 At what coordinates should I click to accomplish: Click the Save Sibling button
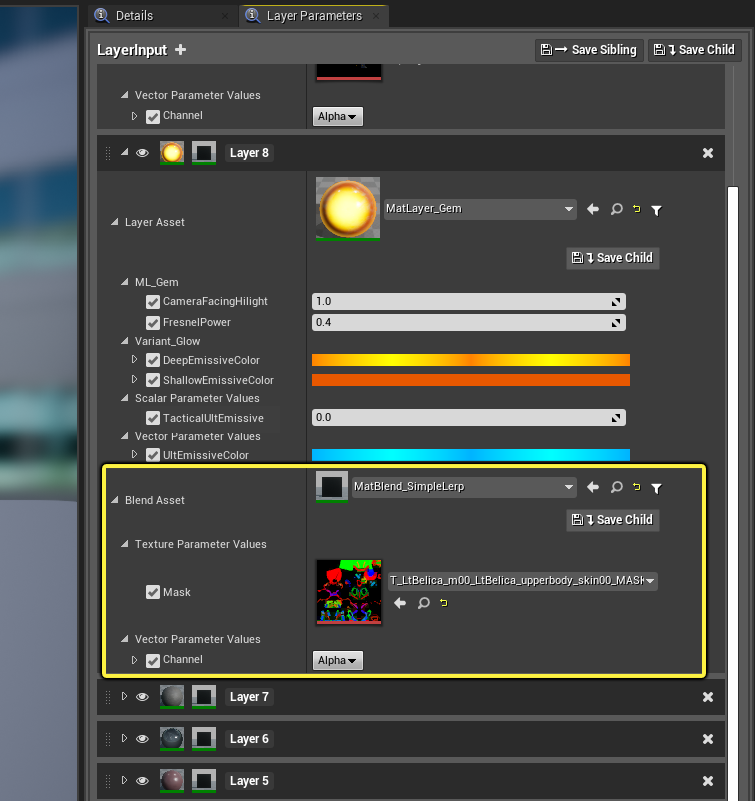[588, 50]
